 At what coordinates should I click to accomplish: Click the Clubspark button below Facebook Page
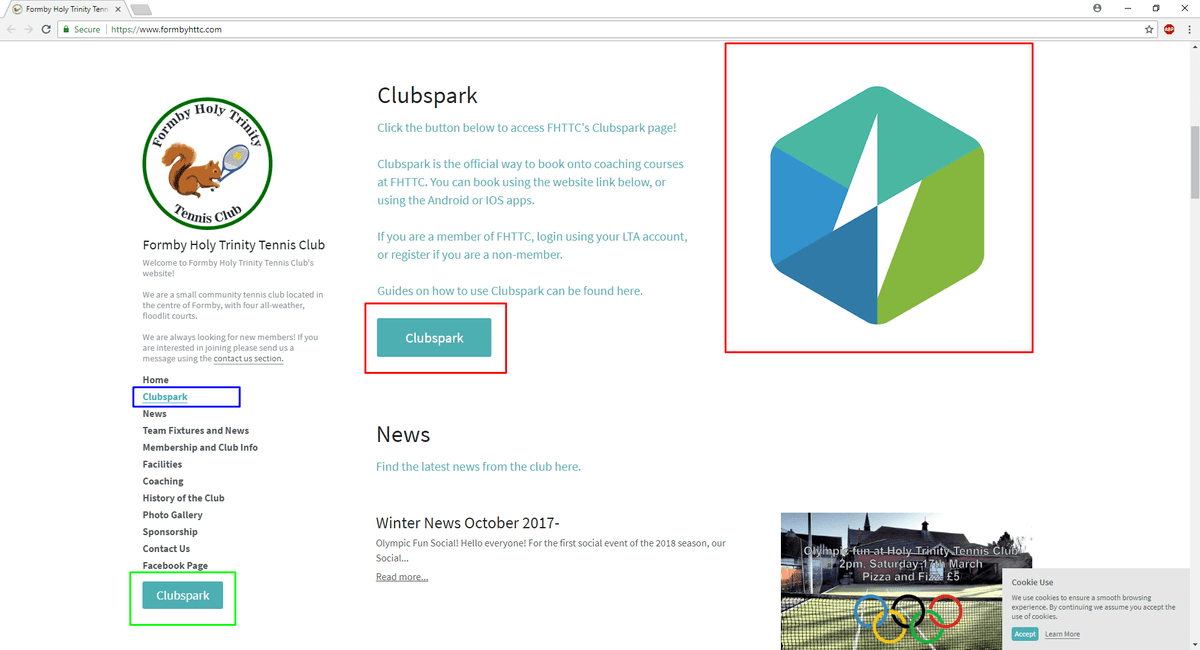pyautogui.click(x=183, y=595)
